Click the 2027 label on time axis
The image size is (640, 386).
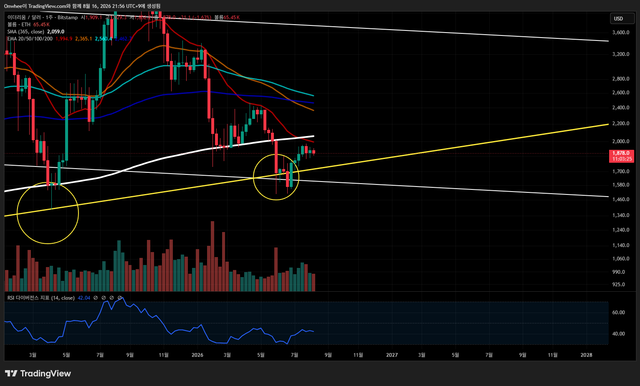click(x=392, y=355)
